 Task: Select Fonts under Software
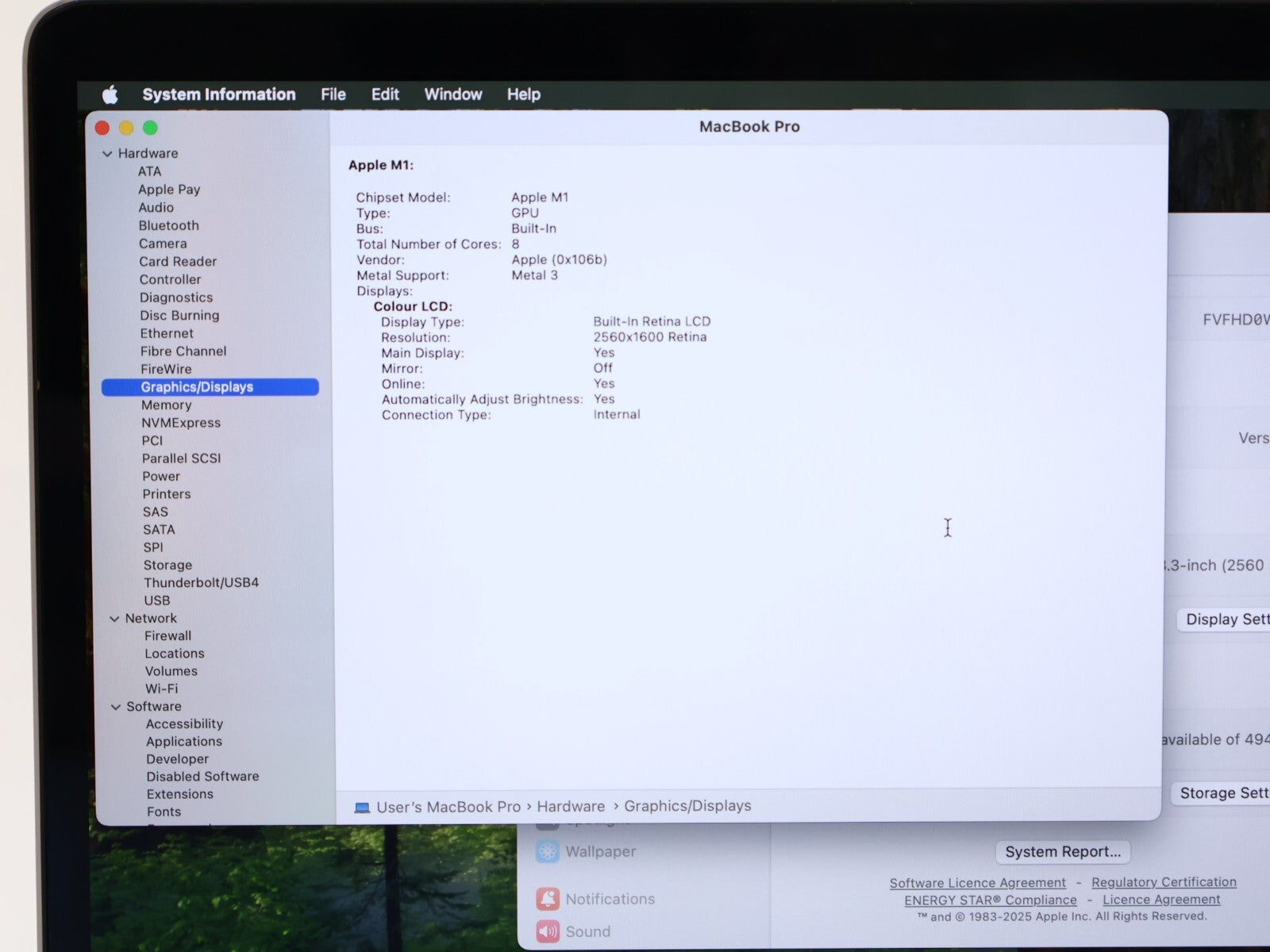(164, 812)
